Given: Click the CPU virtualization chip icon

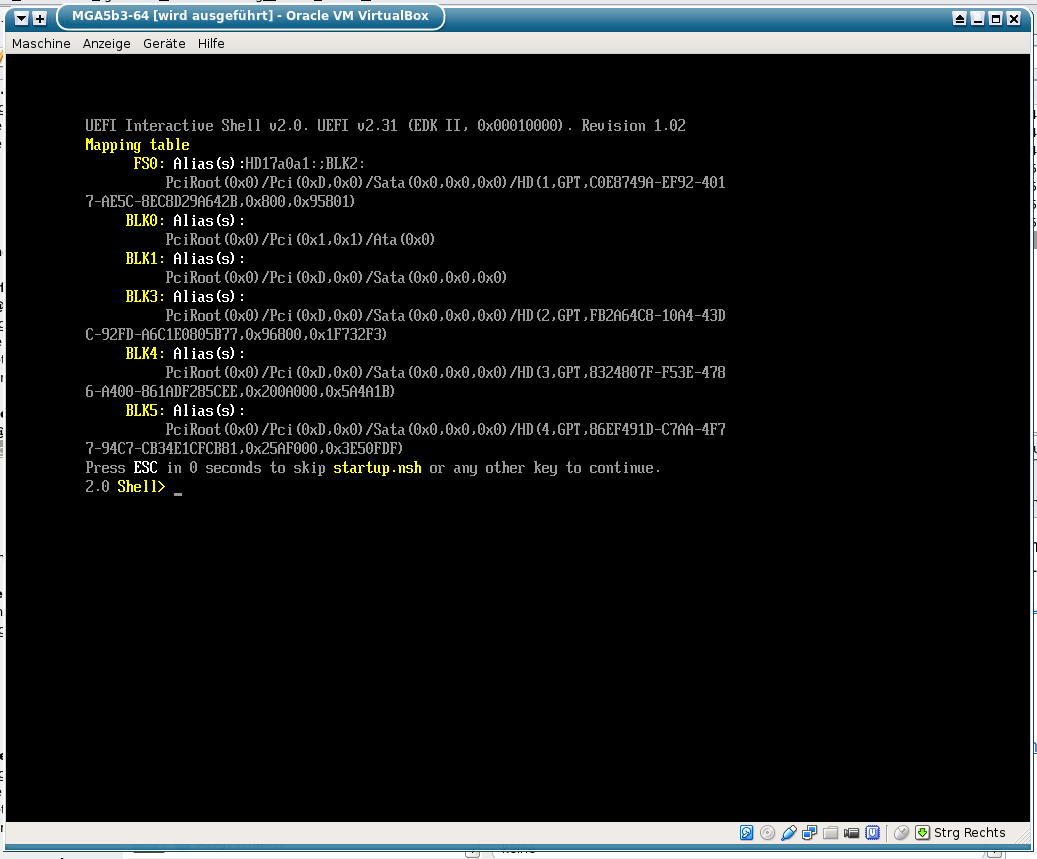Looking at the screenshot, I should tap(873, 832).
